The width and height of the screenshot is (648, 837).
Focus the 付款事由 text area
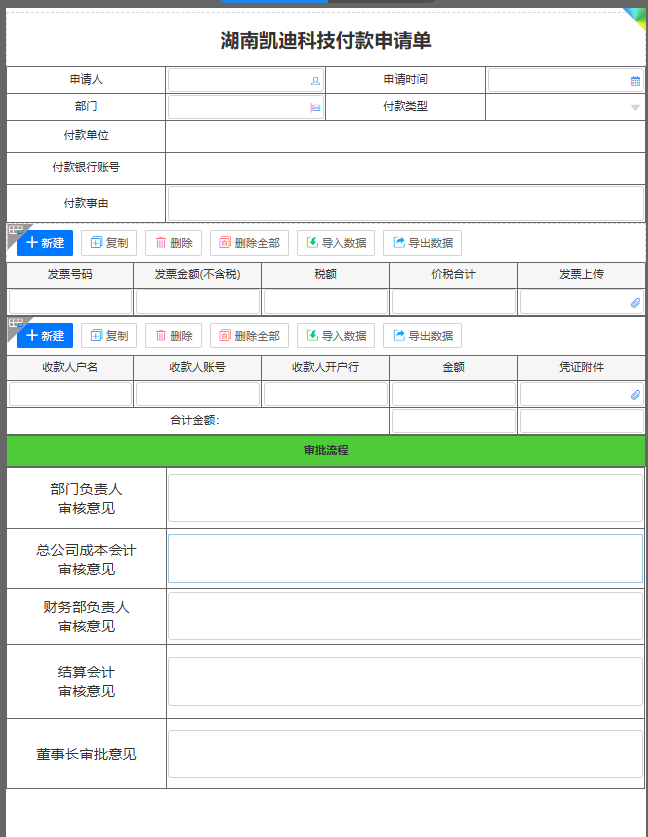[x=406, y=203]
